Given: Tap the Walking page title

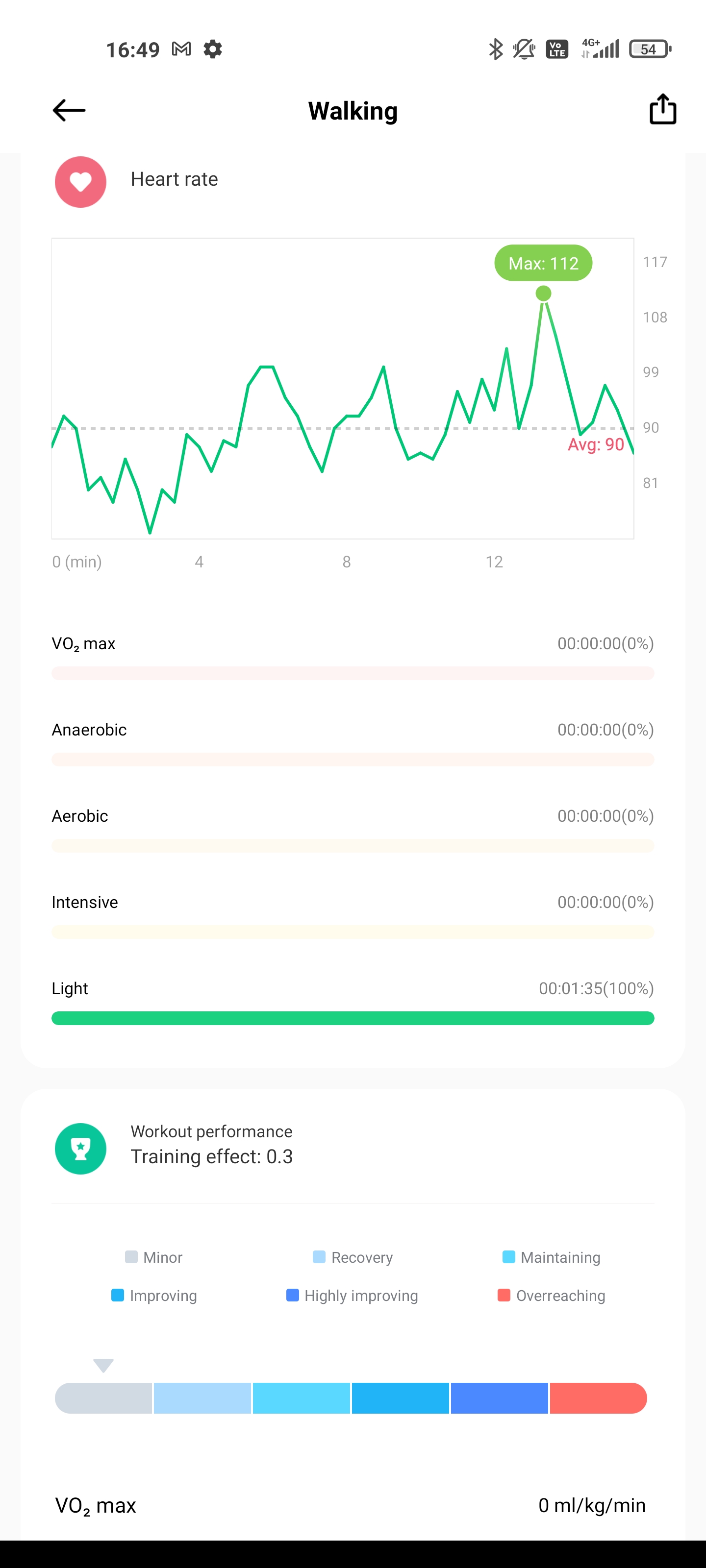Looking at the screenshot, I should click(x=353, y=111).
